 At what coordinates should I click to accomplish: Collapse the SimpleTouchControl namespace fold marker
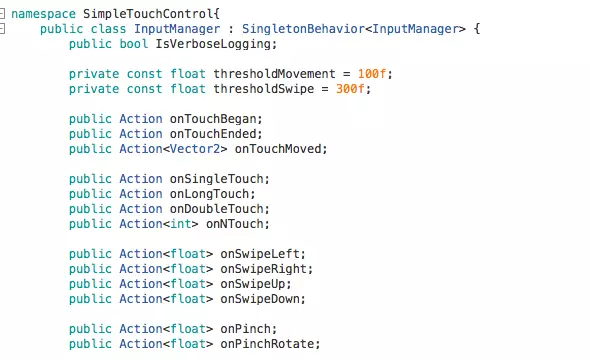point(2,14)
